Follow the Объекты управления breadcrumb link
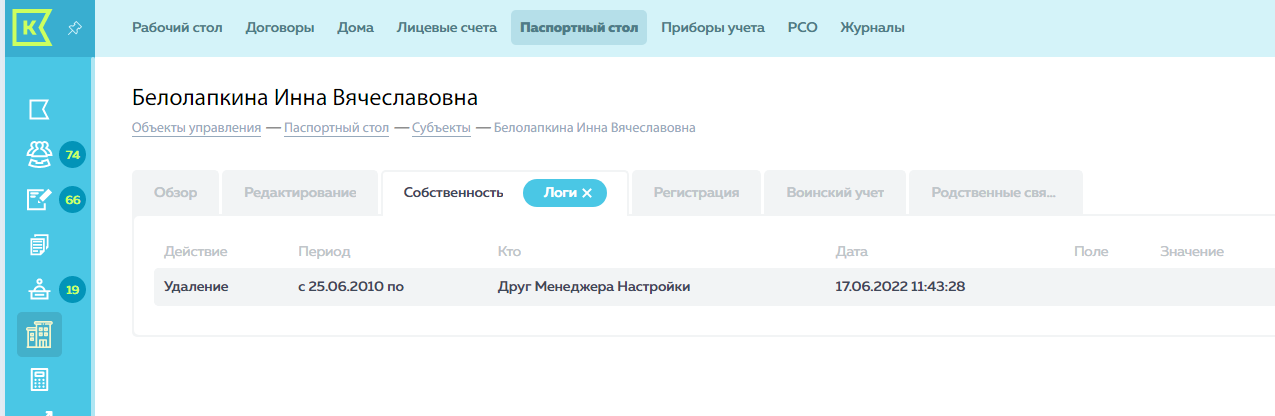Image resolution: width=1275 pixels, height=416 pixels. [197, 128]
